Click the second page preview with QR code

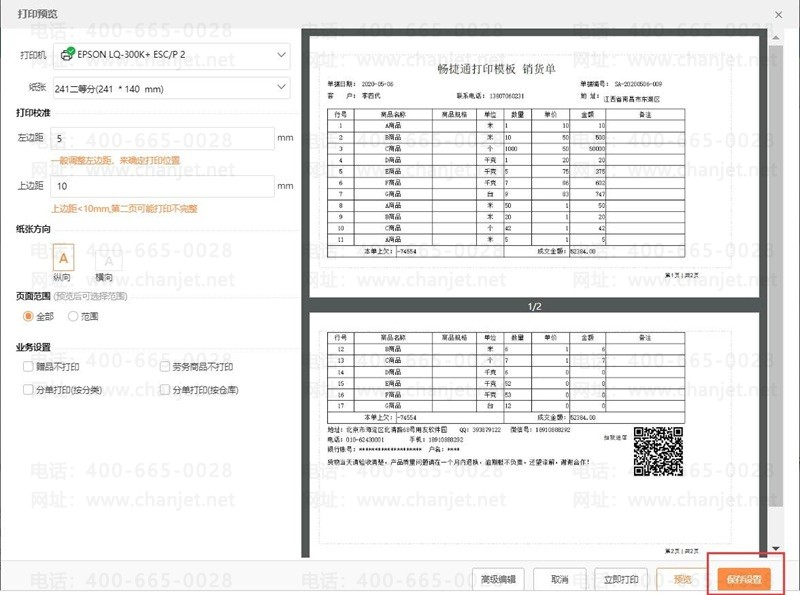pyautogui.click(x=534, y=435)
